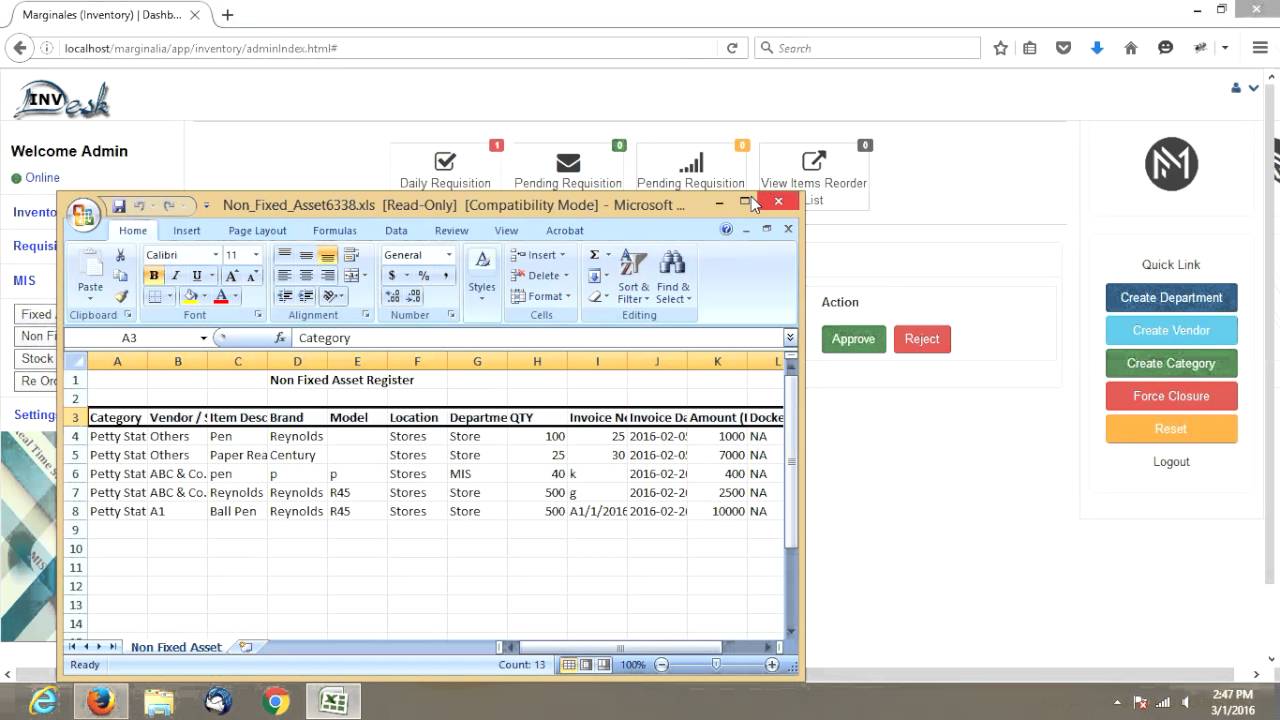1280x720 pixels.
Task: Click the Create Department quick link
Action: pos(1171,298)
